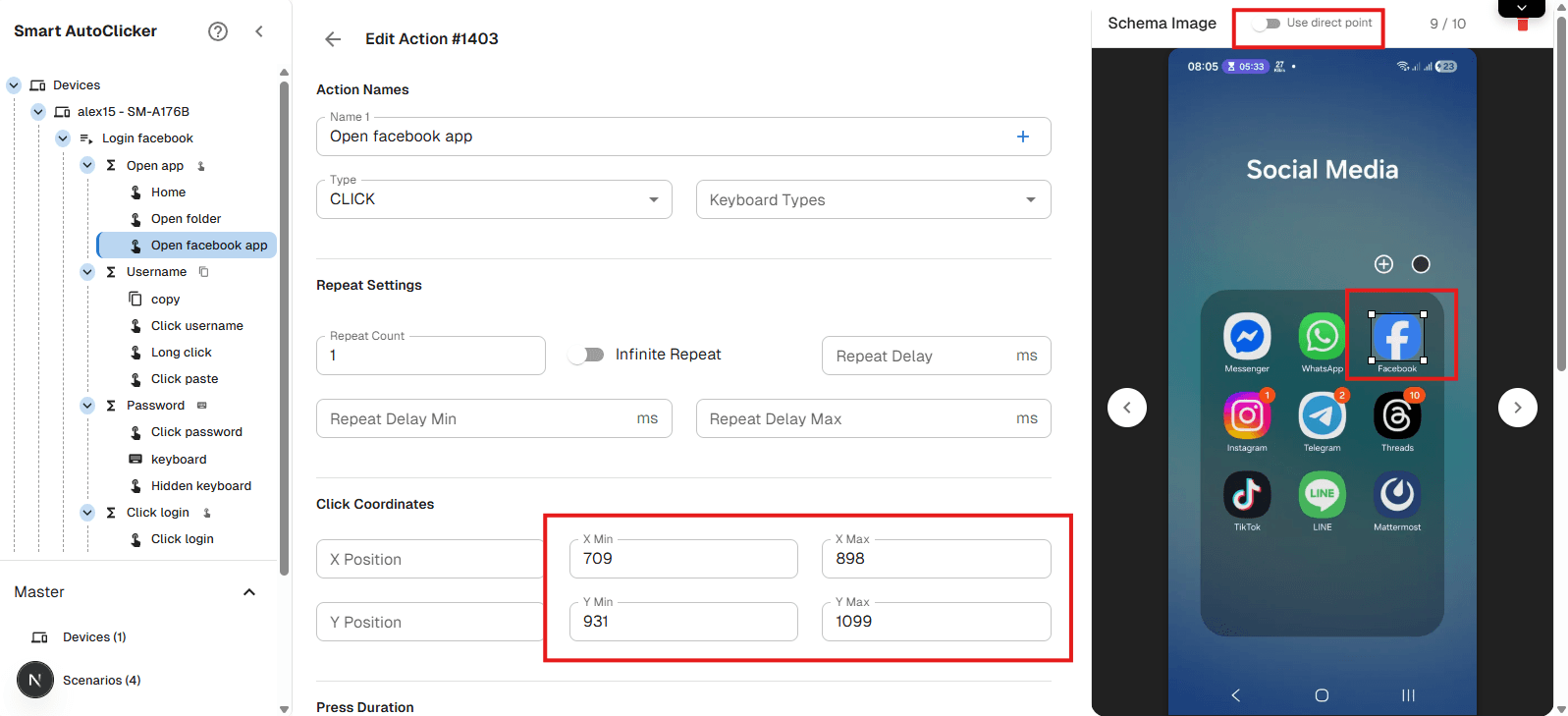Viewport: 1568px width, 716px height.
Task: Open Devices (1) in Master panel
Action: pyautogui.click(x=94, y=637)
